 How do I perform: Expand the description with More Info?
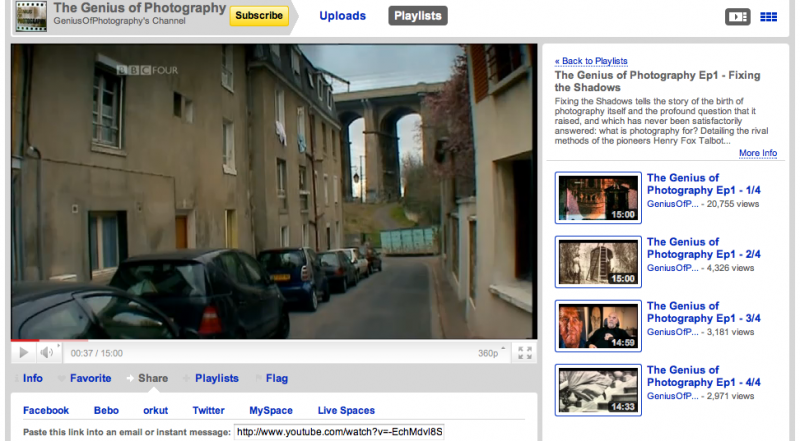click(758, 153)
